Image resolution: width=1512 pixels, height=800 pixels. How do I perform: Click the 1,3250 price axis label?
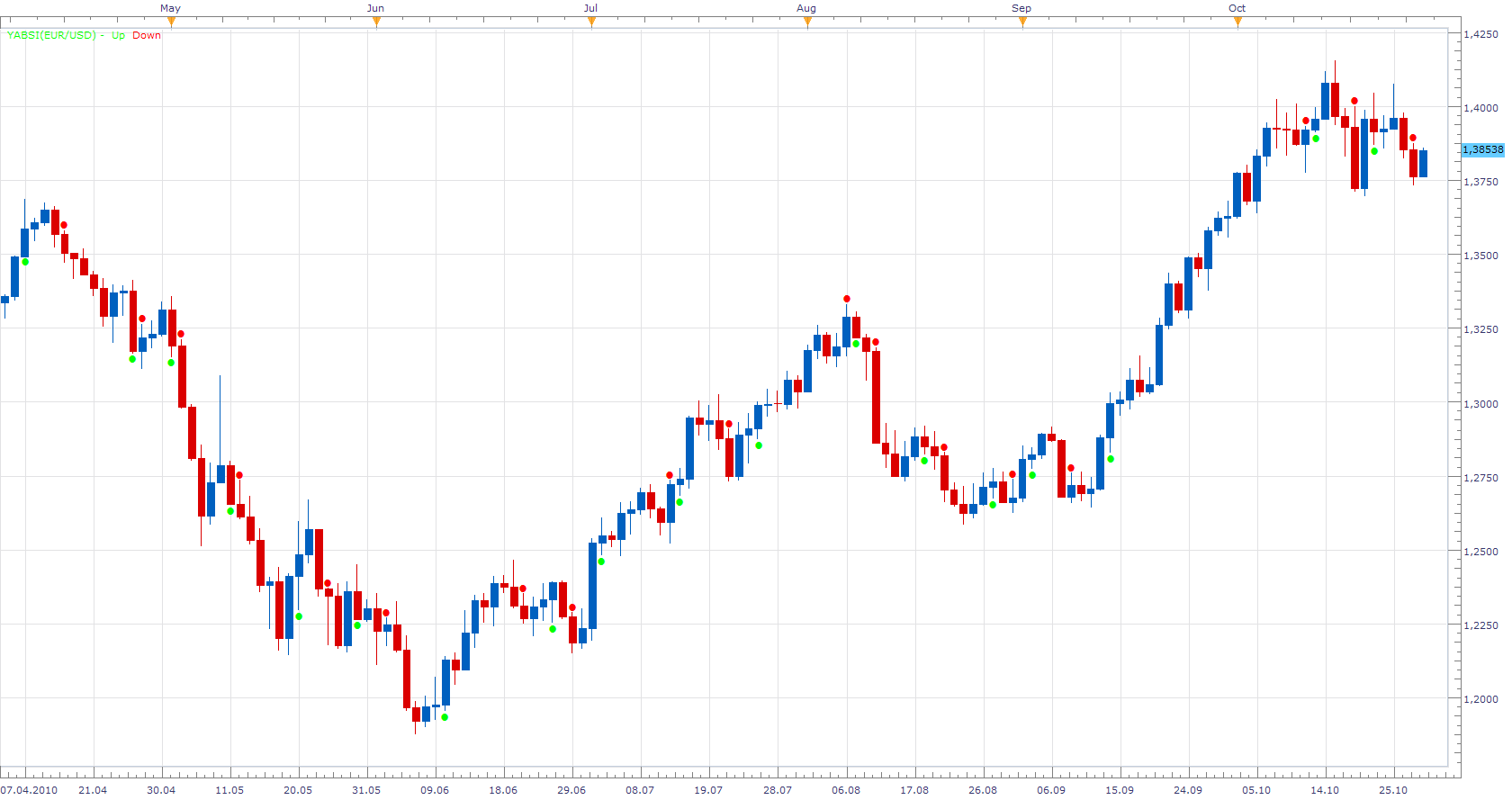coord(1480,329)
